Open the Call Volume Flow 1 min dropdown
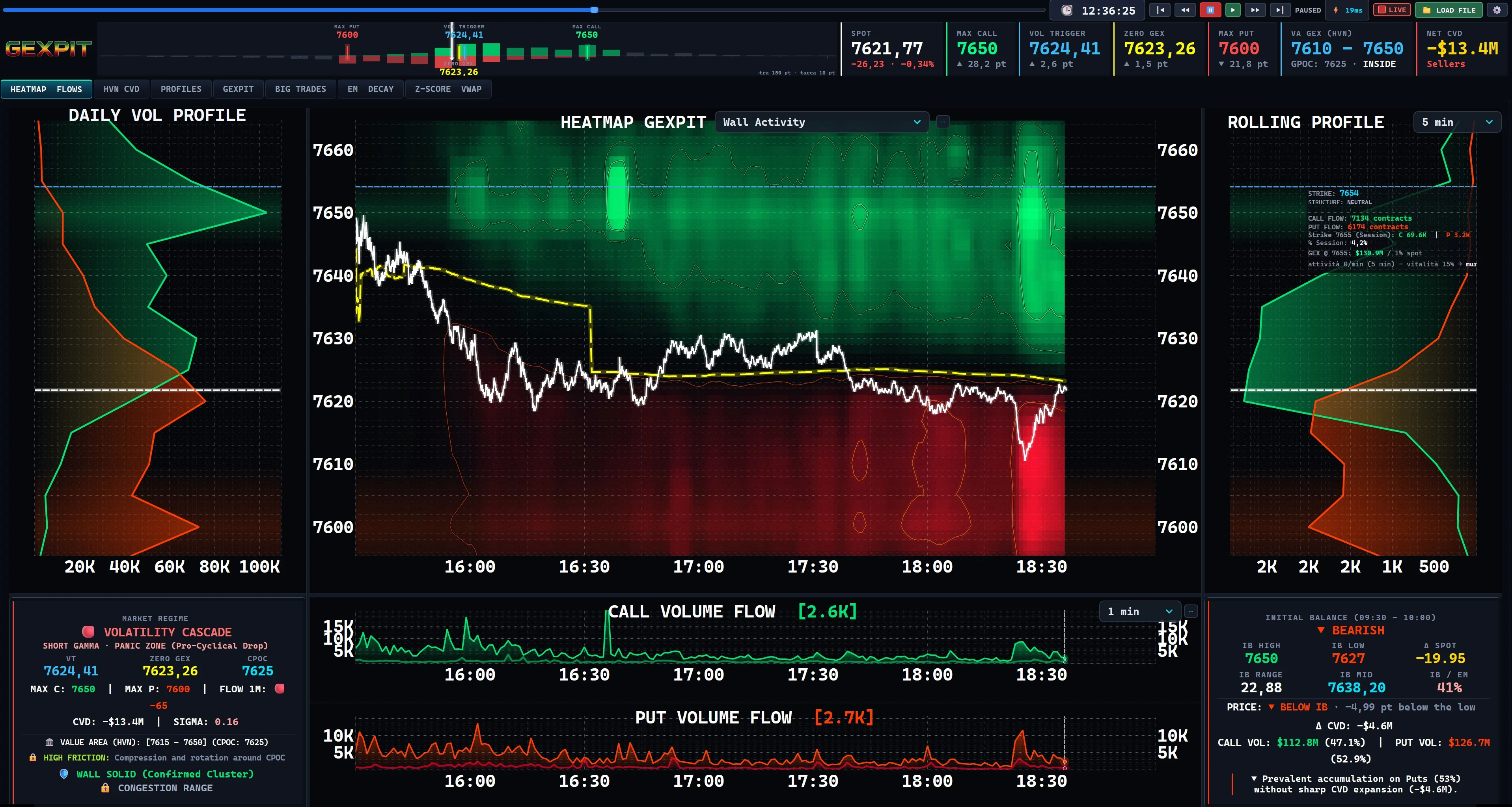Screen dimensions: 1512x807 click(x=1139, y=611)
